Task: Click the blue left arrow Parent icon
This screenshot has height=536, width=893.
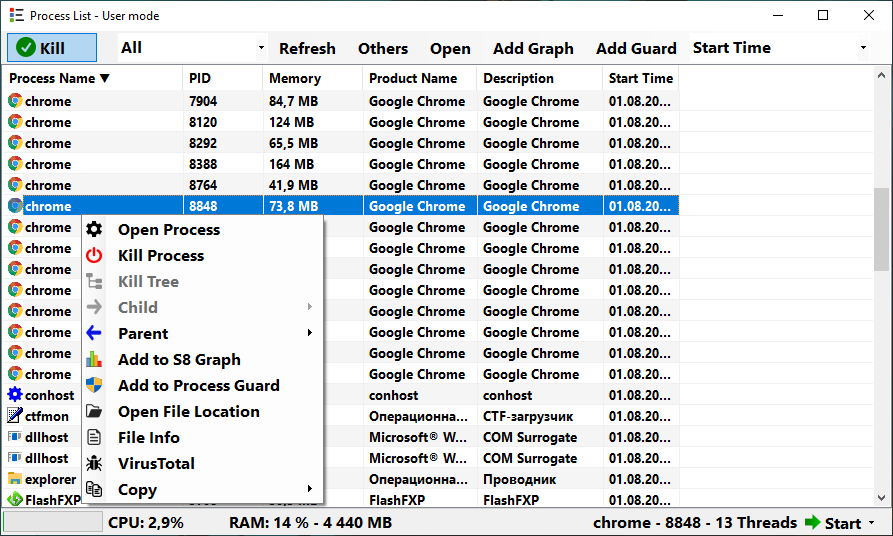Action: point(94,333)
